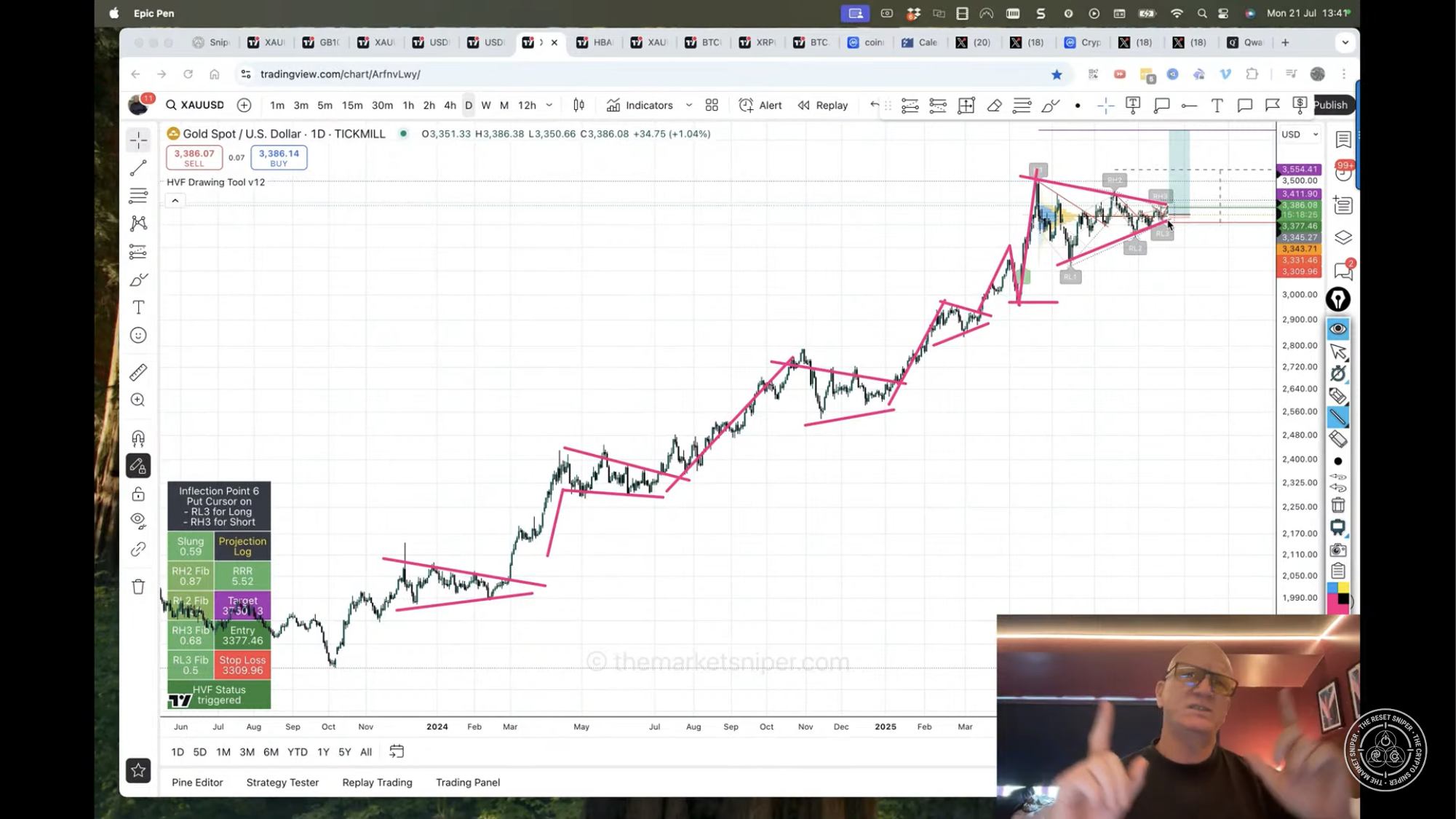Remove objects with trash icon

click(x=138, y=587)
